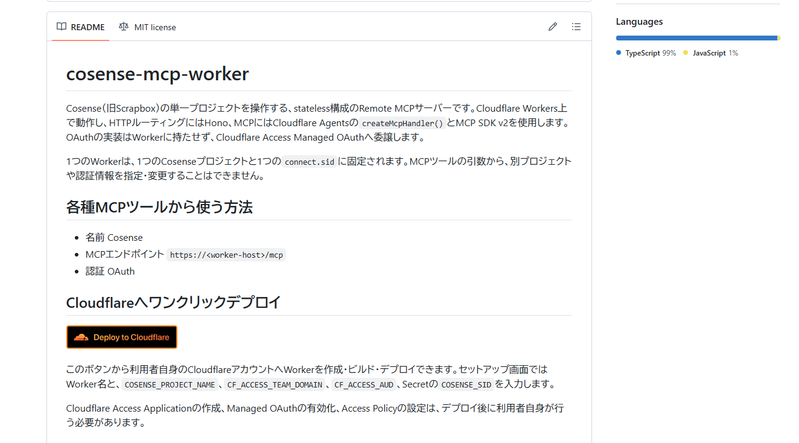
Task: Click the 名前 Cosense list item
Action: pos(114,238)
